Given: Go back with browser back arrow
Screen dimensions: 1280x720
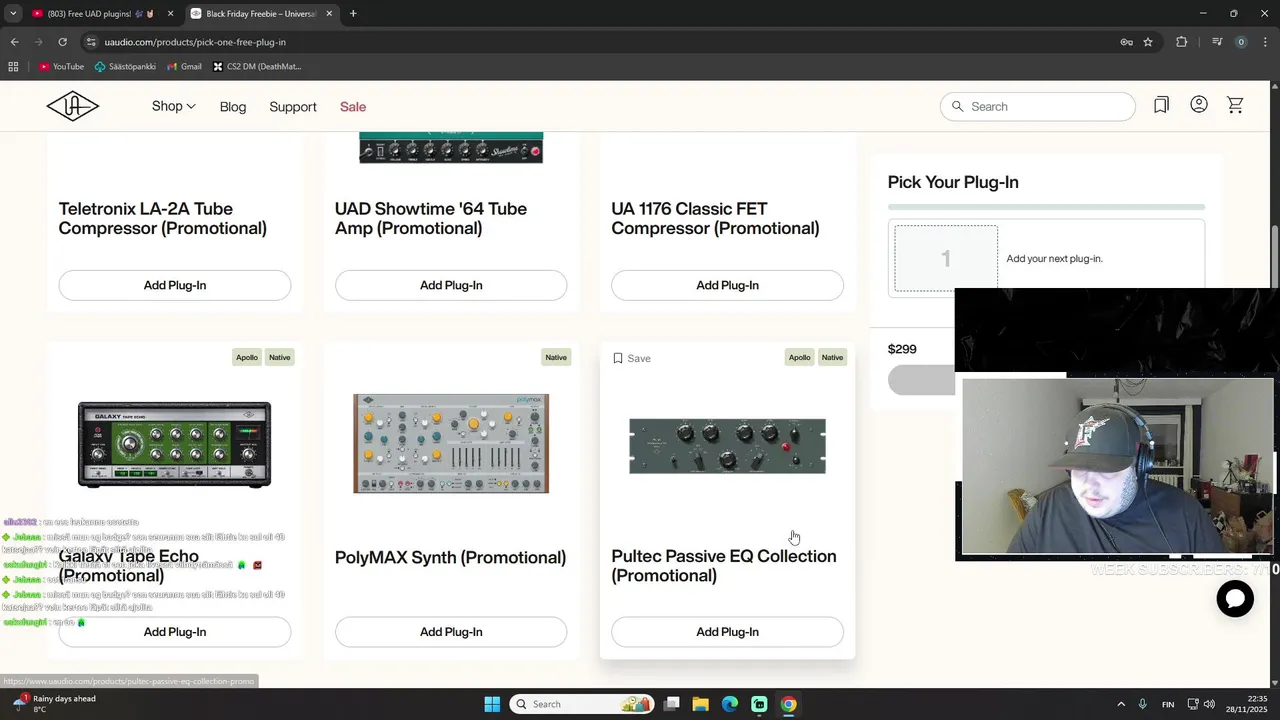Looking at the screenshot, I should 14,42.
